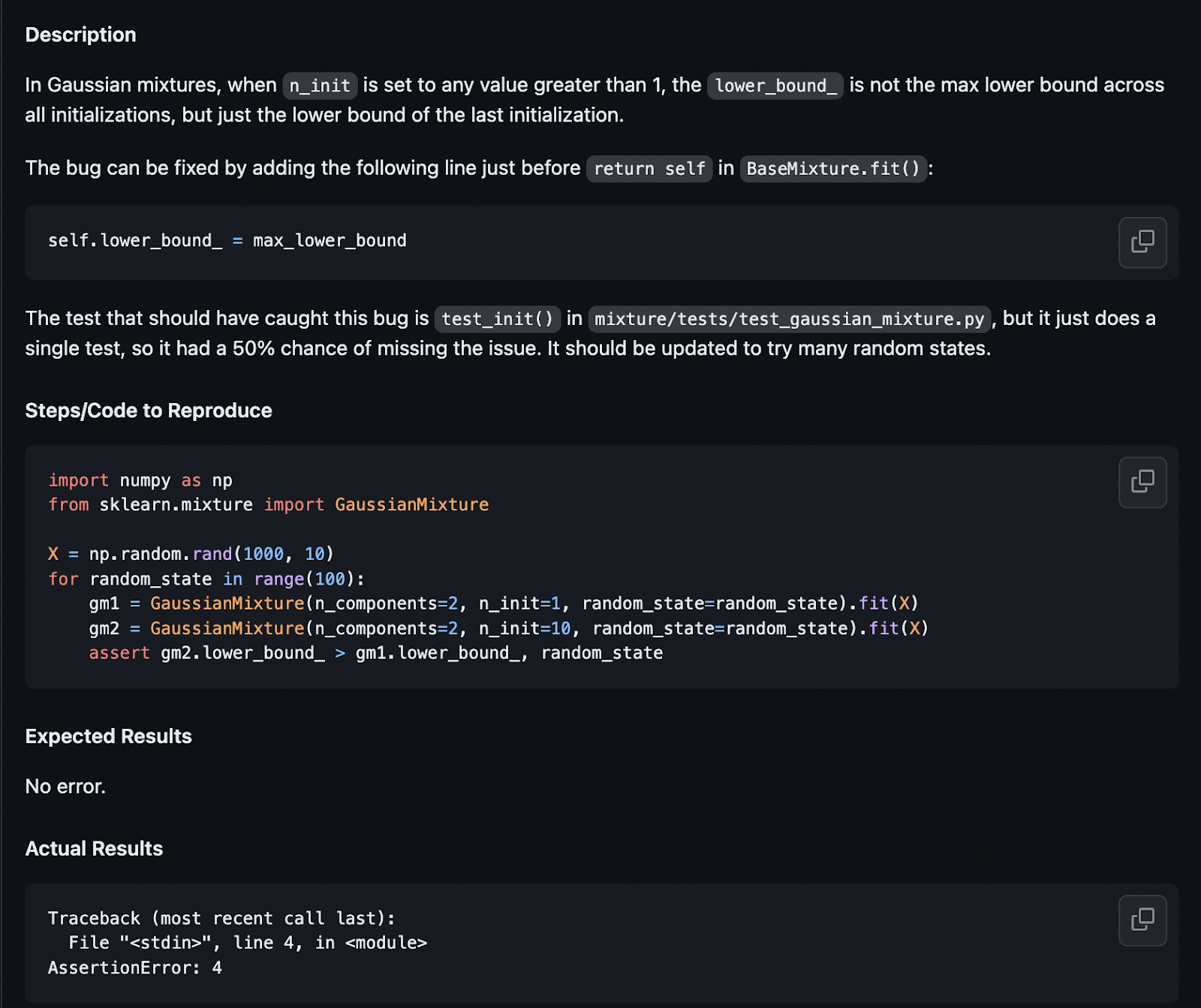
Task: Copy the Steps/Code to Reproduce block
Action: pyautogui.click(x=1142, y=482)
